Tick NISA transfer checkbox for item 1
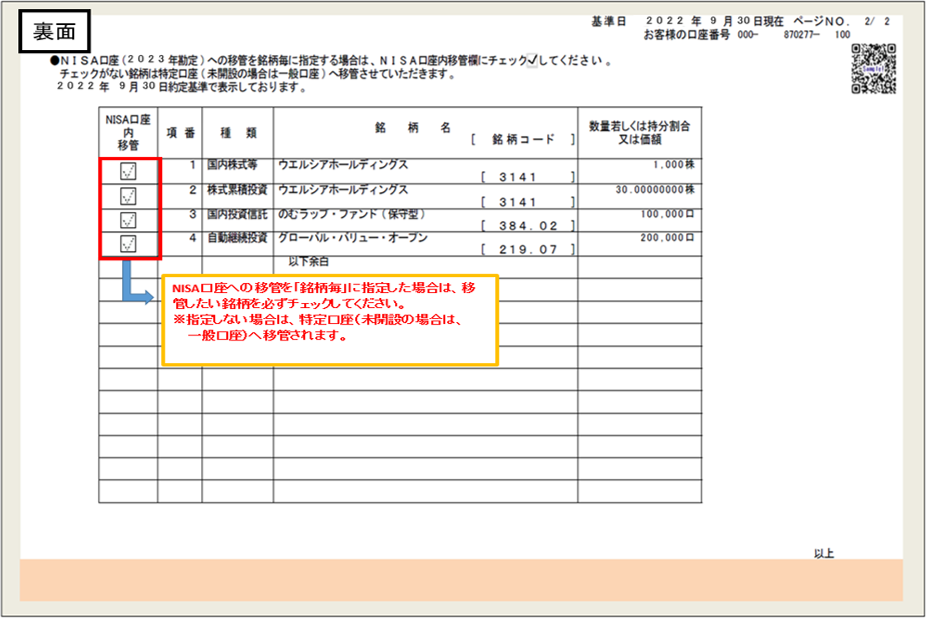Image resolution: width=926 pixels, height=618 pixels. 128,171
